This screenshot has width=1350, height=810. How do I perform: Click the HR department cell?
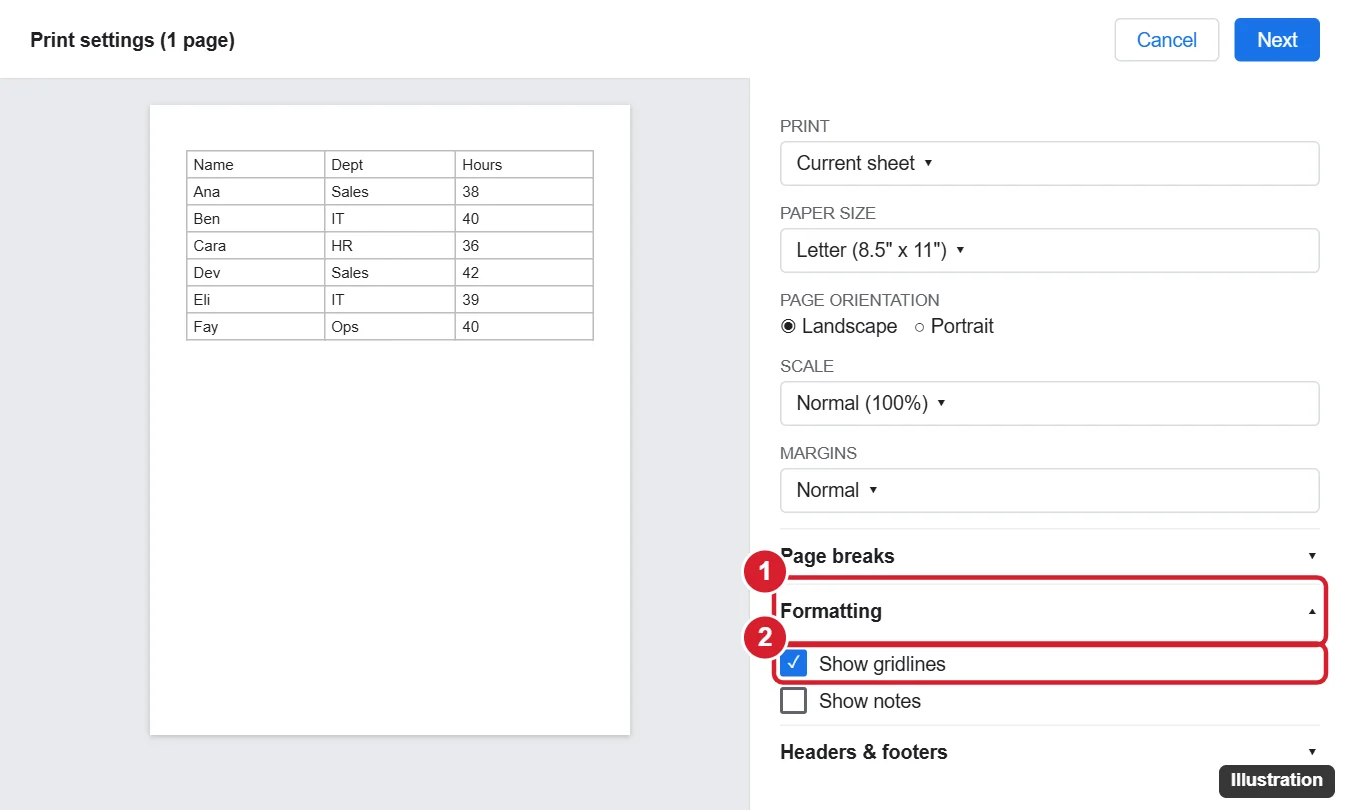tap(390, 246)
